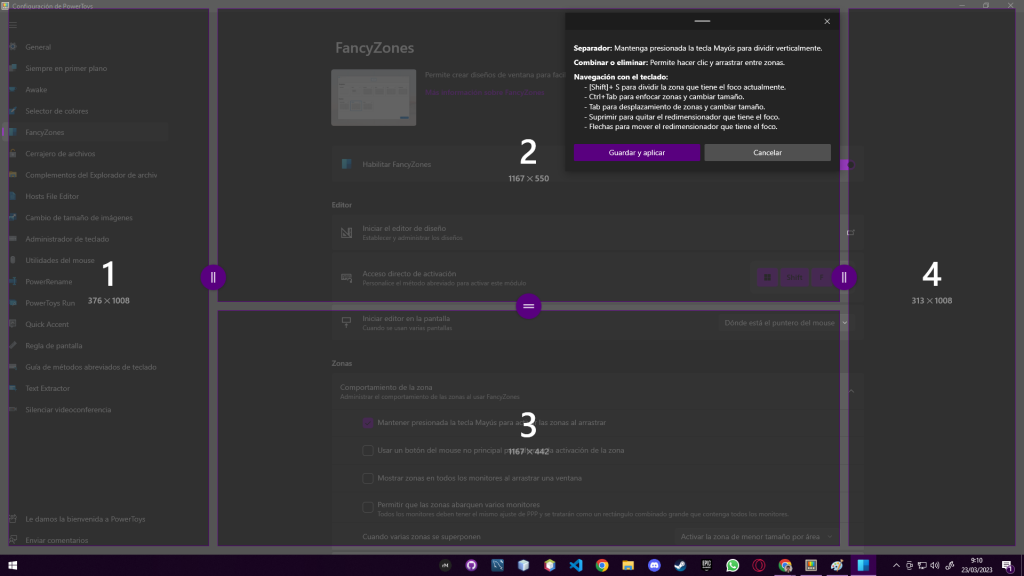Click the vertical resizer handle bordering zone 4
The image size is (1024, 576).
point(845,277)
